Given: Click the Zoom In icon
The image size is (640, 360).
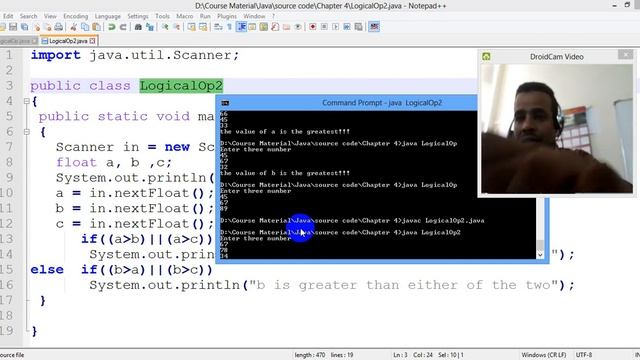Looking at the screenshot, I should pos(165,27).
